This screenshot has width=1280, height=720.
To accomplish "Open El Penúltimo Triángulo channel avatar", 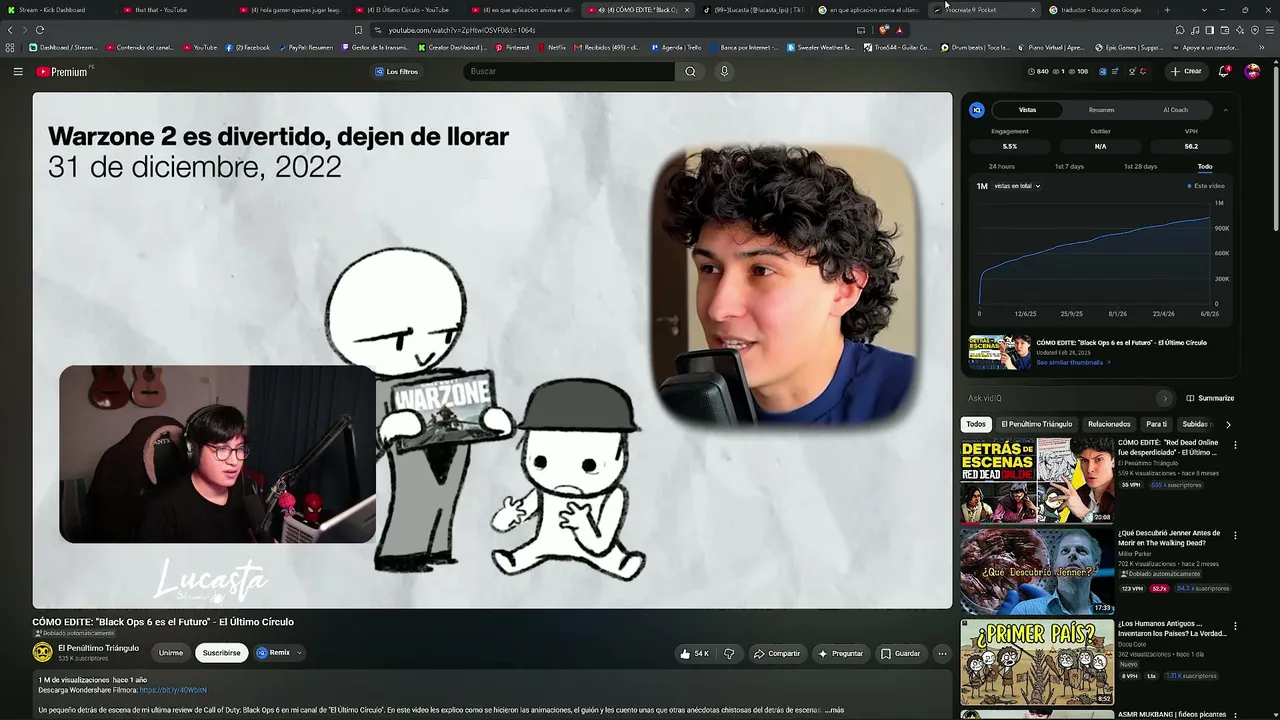I will pyautogui.click(x=42, y=652).
